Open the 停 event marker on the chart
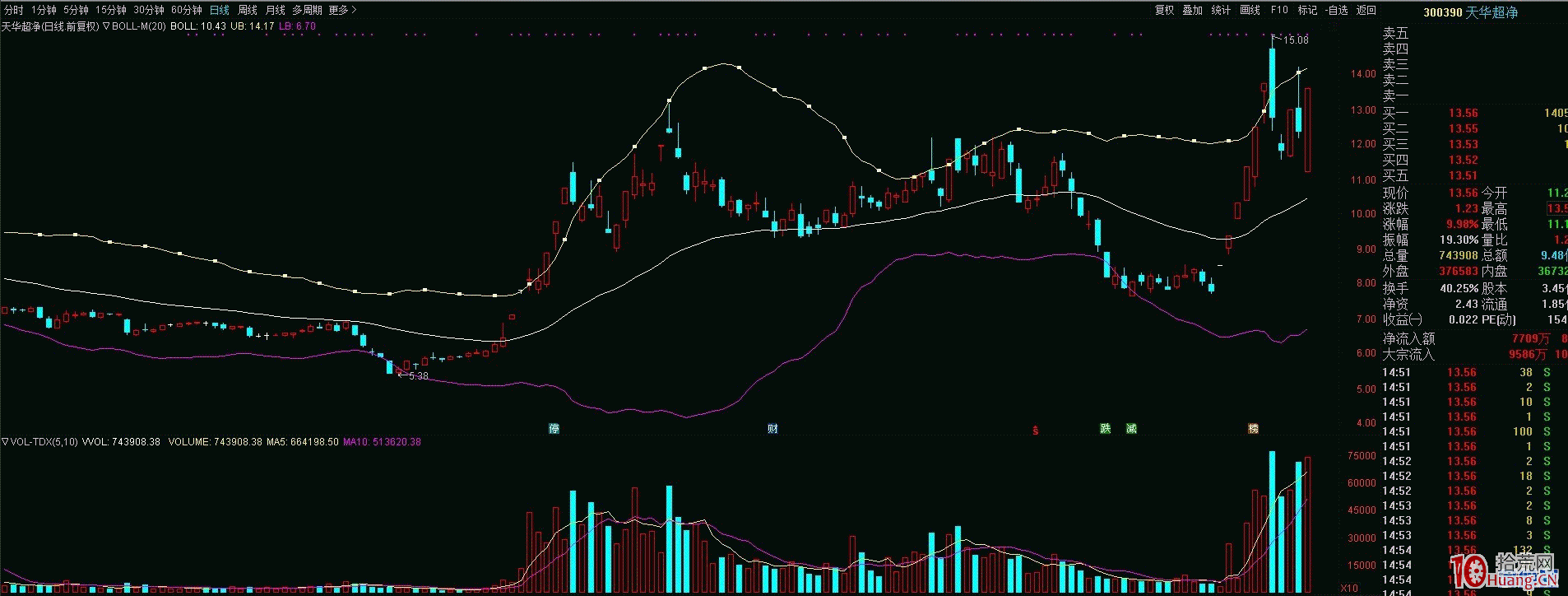Screen dimensions: 1568x596 554,429
